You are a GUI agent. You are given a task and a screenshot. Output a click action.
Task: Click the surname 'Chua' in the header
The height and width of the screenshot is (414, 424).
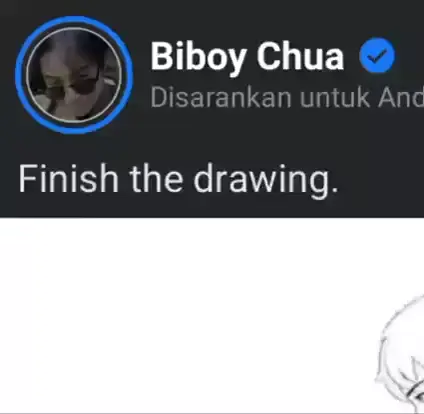pyautogui.click(x=300, y=56)
